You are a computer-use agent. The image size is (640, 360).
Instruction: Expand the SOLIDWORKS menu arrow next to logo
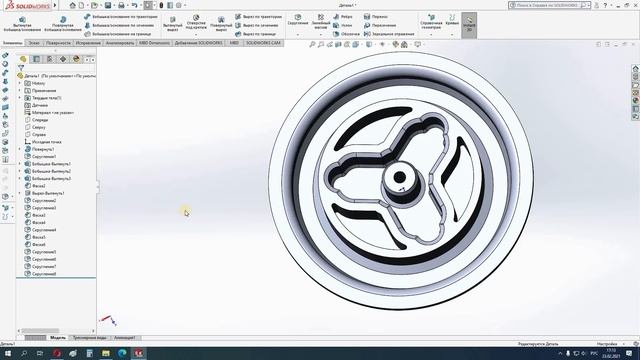pyautogui.click(x=55, y=5)
